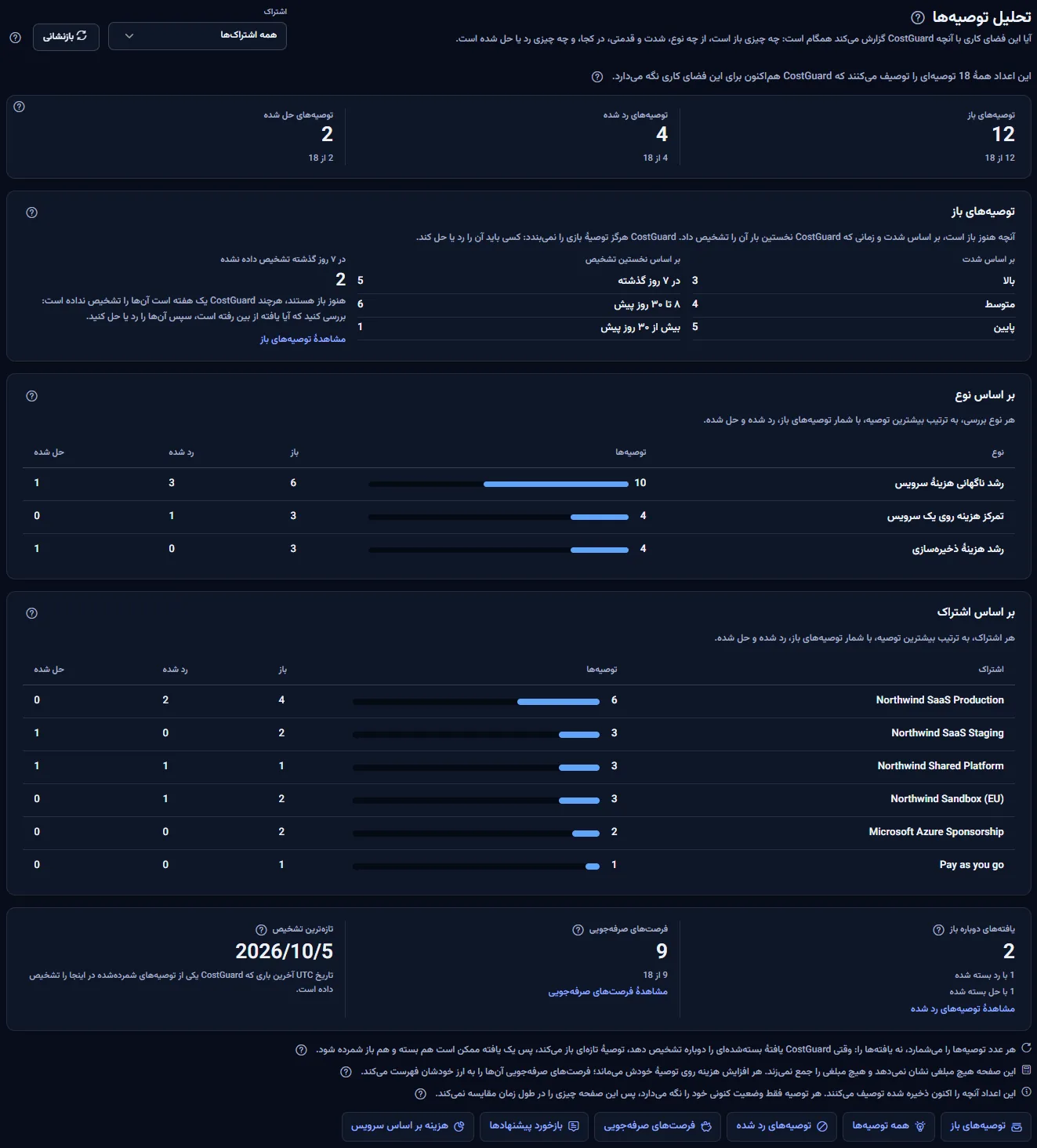
Task: Click the بازنشانی refresh button
Action: point(66,37)
